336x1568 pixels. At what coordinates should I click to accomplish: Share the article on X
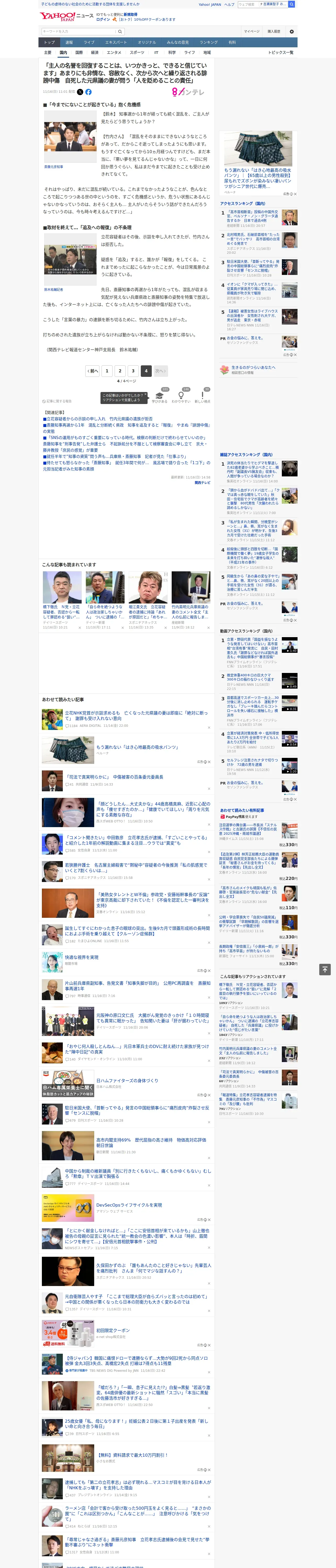[x=80, y=92]
